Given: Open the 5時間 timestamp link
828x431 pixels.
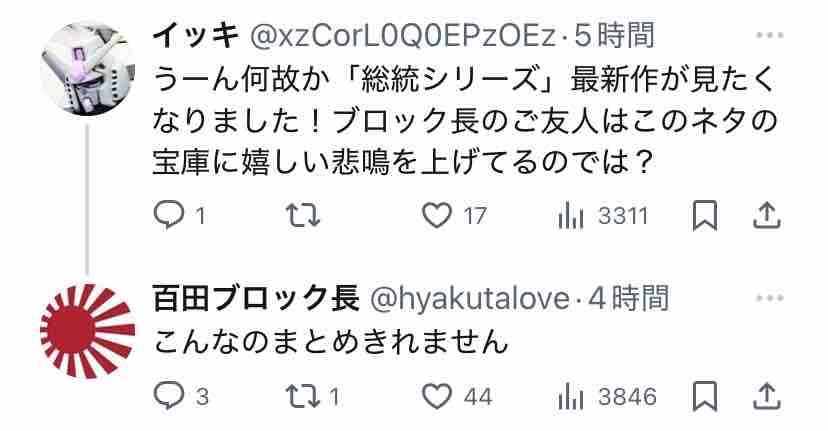Looking at the screenshot, I should point(614,36).
